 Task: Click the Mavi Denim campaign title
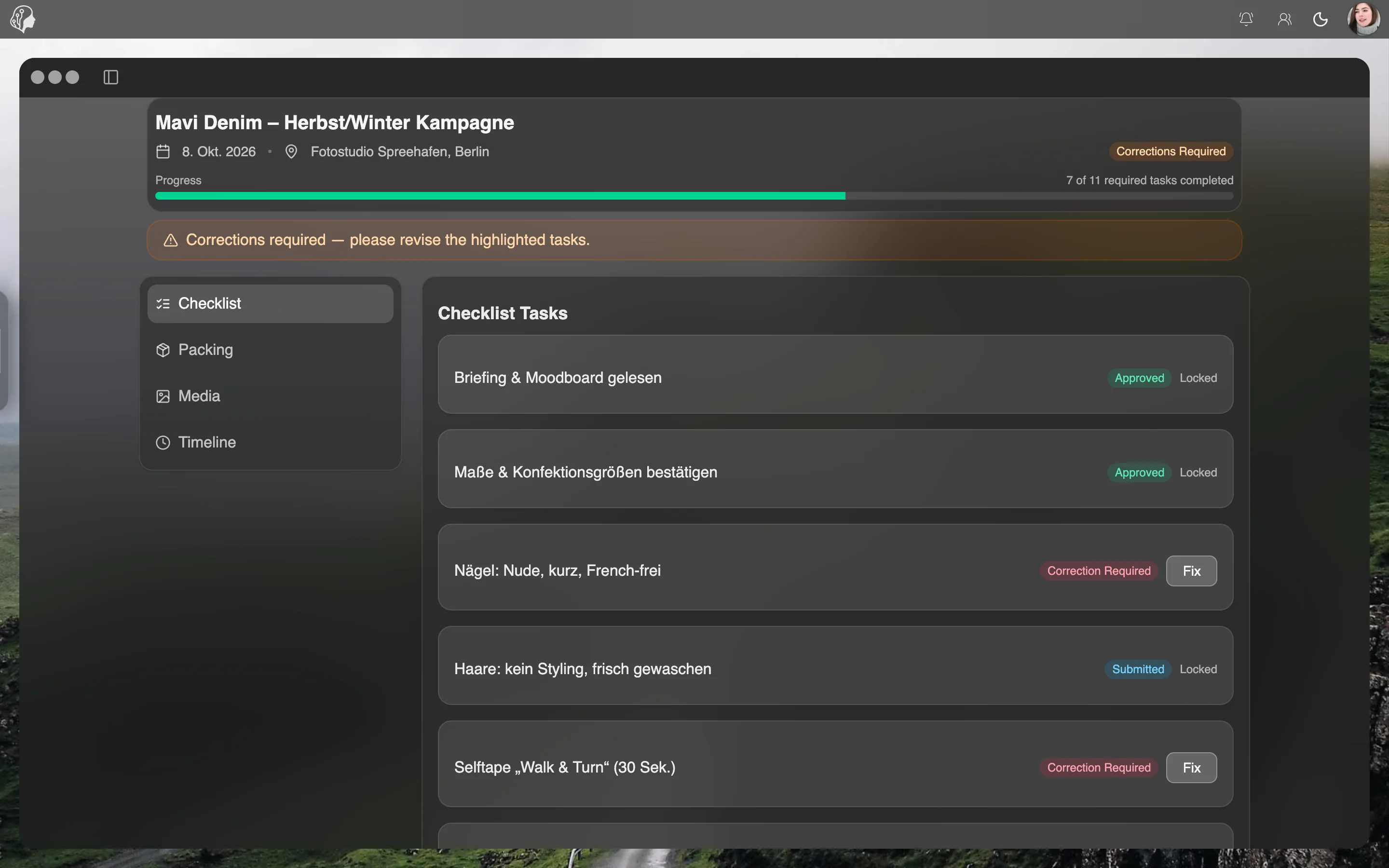(335, 122)
